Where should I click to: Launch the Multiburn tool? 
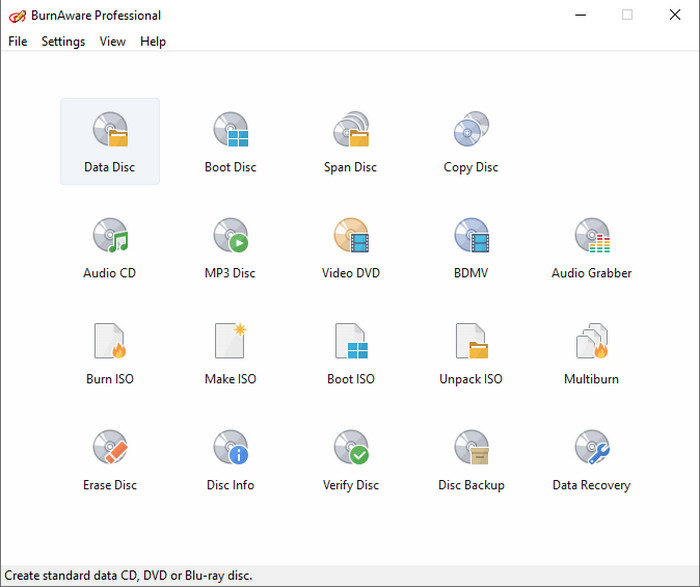[591, 344]
